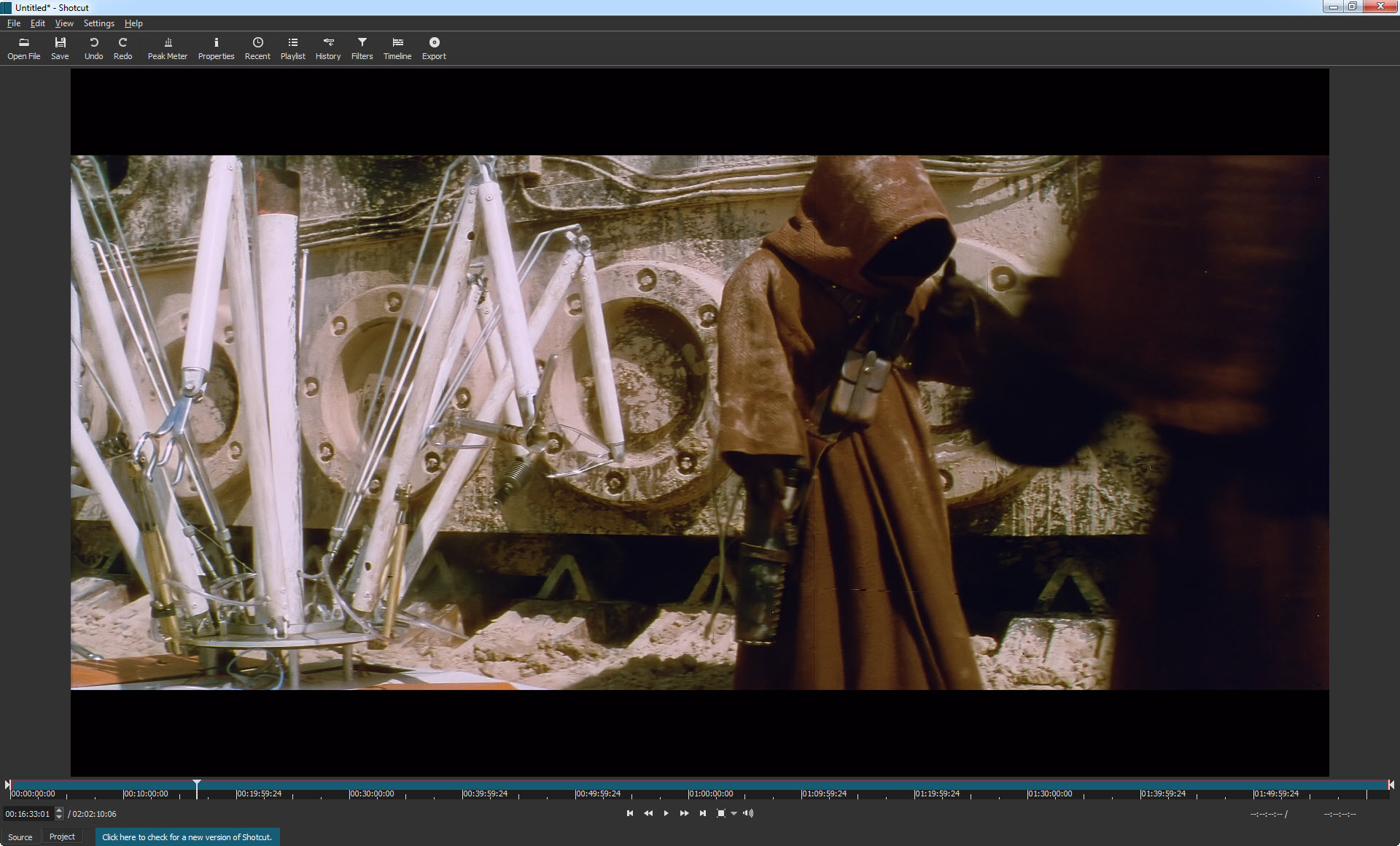The height and width of the screenshot is (846, 1400).
Task: Click the in-point timecode readout --:--:--:-- /
Action: 1269,814
